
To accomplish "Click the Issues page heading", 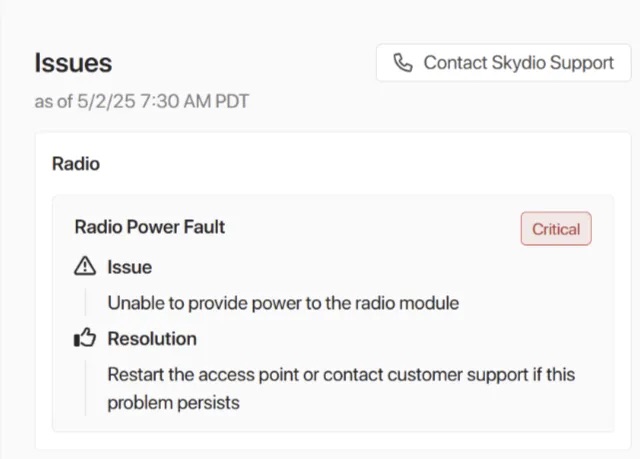I will coord(73,63).
